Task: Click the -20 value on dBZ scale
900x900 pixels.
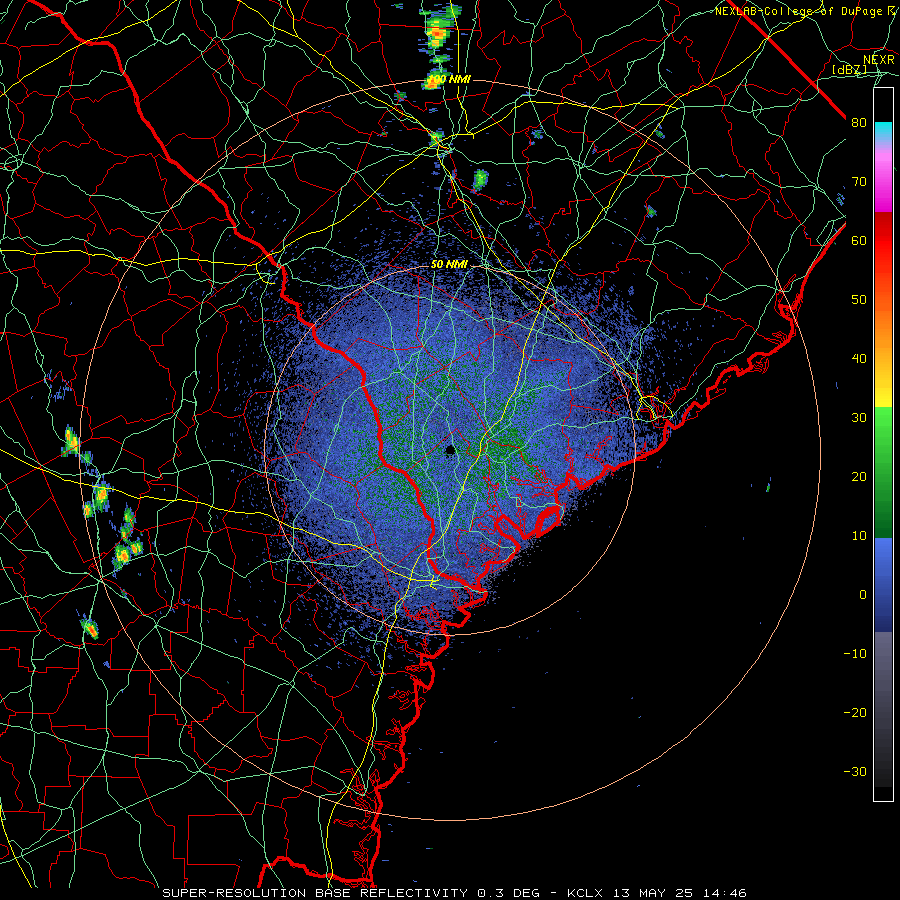Action: (x=855, y=712)
